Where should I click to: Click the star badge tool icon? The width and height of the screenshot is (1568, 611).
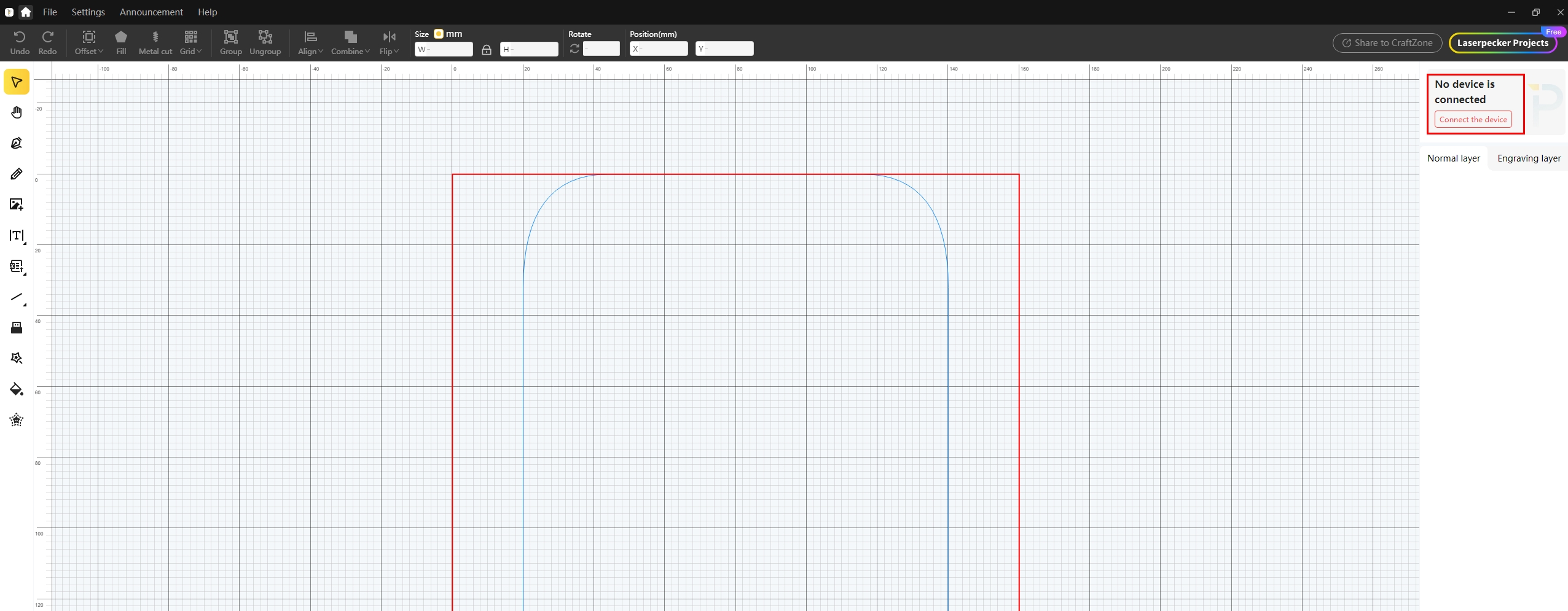17,420
